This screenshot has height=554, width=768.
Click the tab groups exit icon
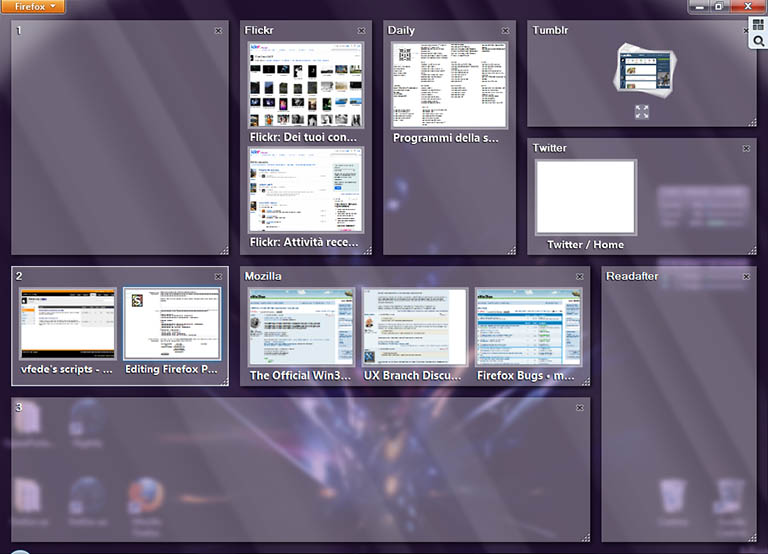[x=758, y=25]
